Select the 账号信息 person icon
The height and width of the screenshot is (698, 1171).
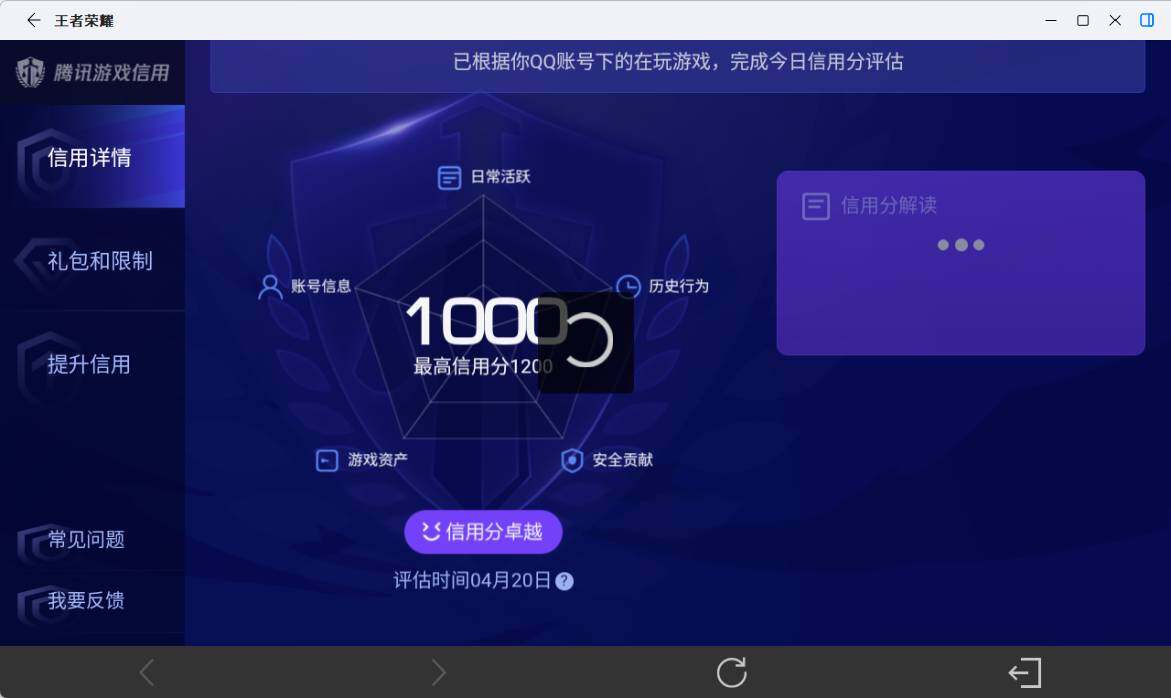[269, 285]
